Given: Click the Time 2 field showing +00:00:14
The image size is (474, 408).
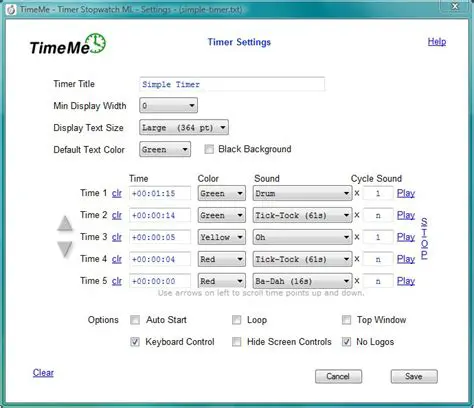Looking at the screenshot, I should point(160,215).
